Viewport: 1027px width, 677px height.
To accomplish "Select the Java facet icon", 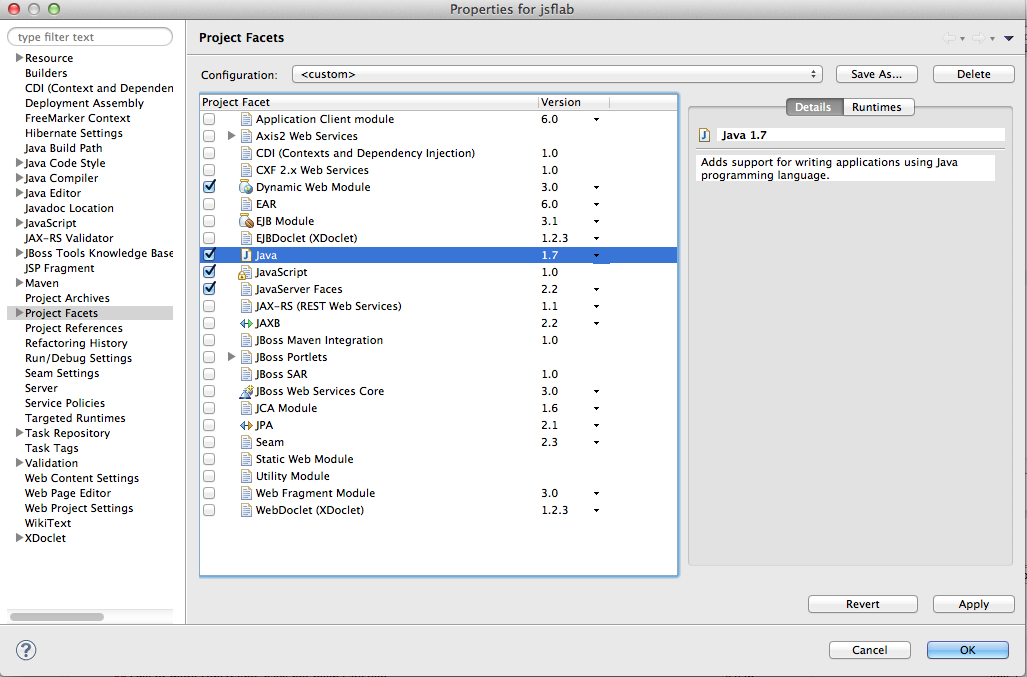I will [247, 255].
